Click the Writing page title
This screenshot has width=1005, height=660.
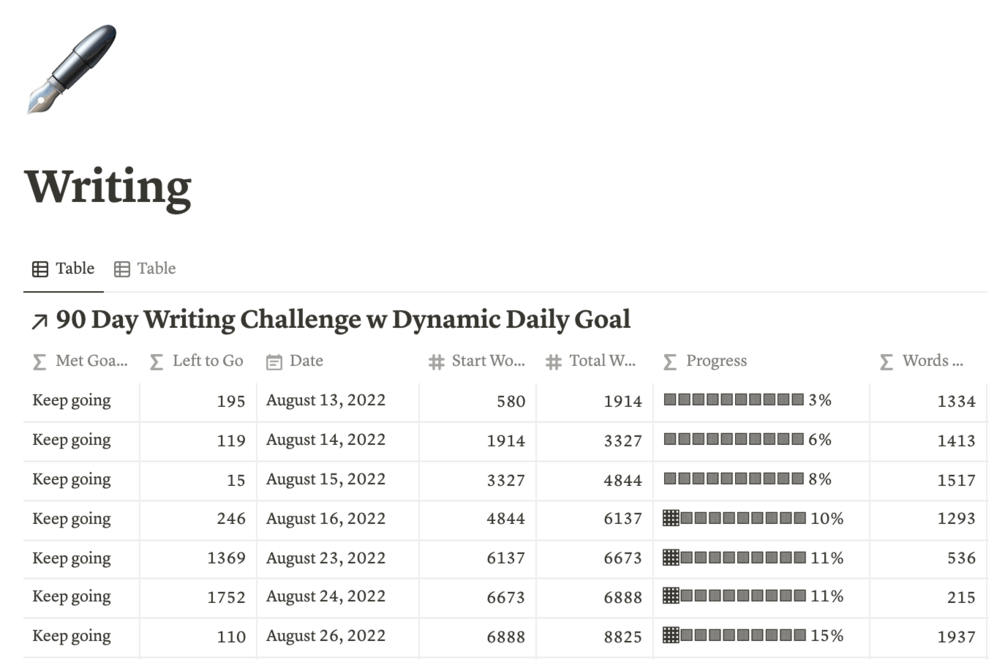(x=110, y=186)
